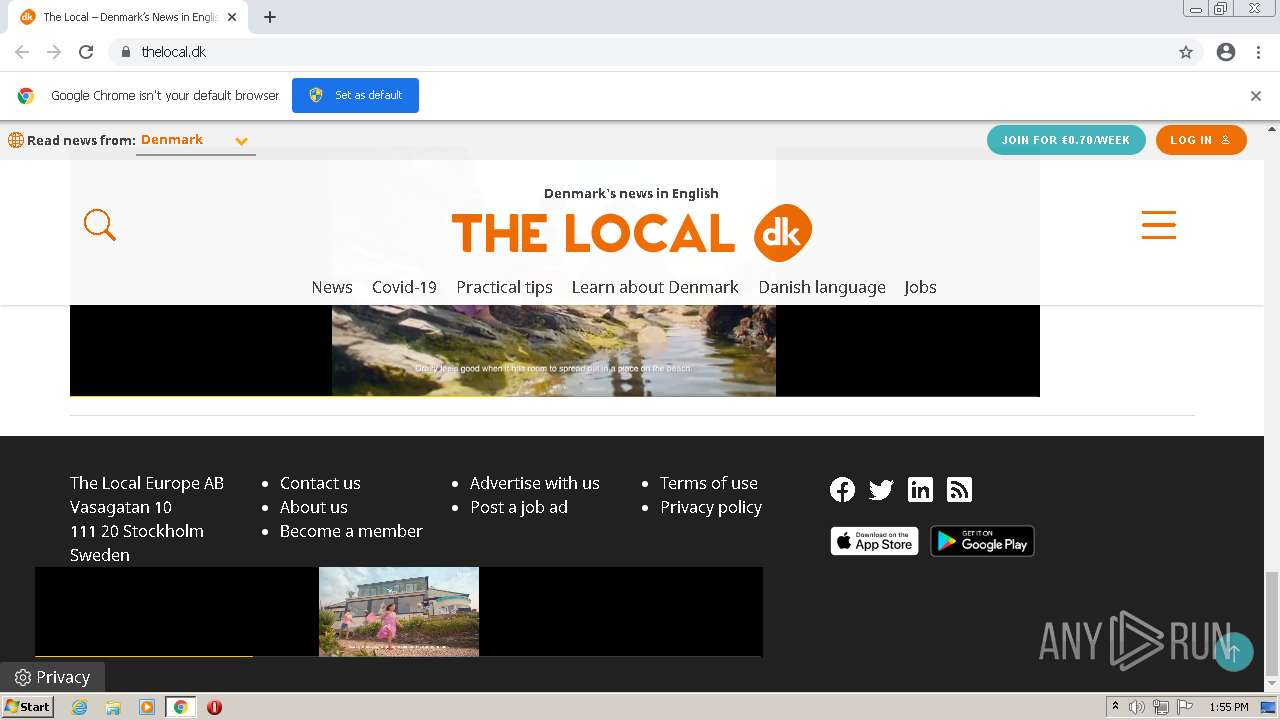View site security lock info
The height and width of the screenshot is (720, 1280).
click(125, 52)
